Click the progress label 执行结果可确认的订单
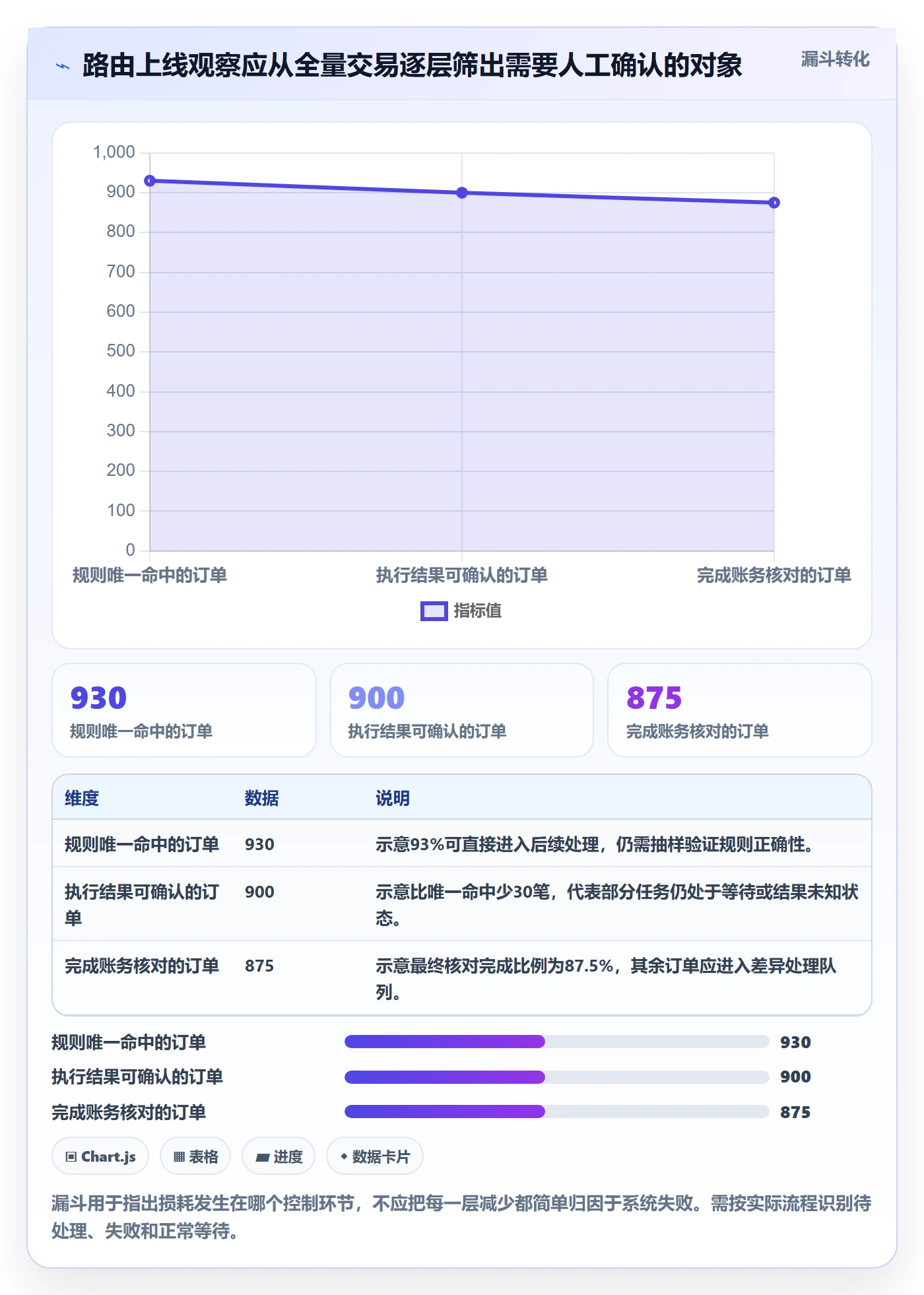Viewport: 924px width, 1295px height. click(x=137, y=1077)
